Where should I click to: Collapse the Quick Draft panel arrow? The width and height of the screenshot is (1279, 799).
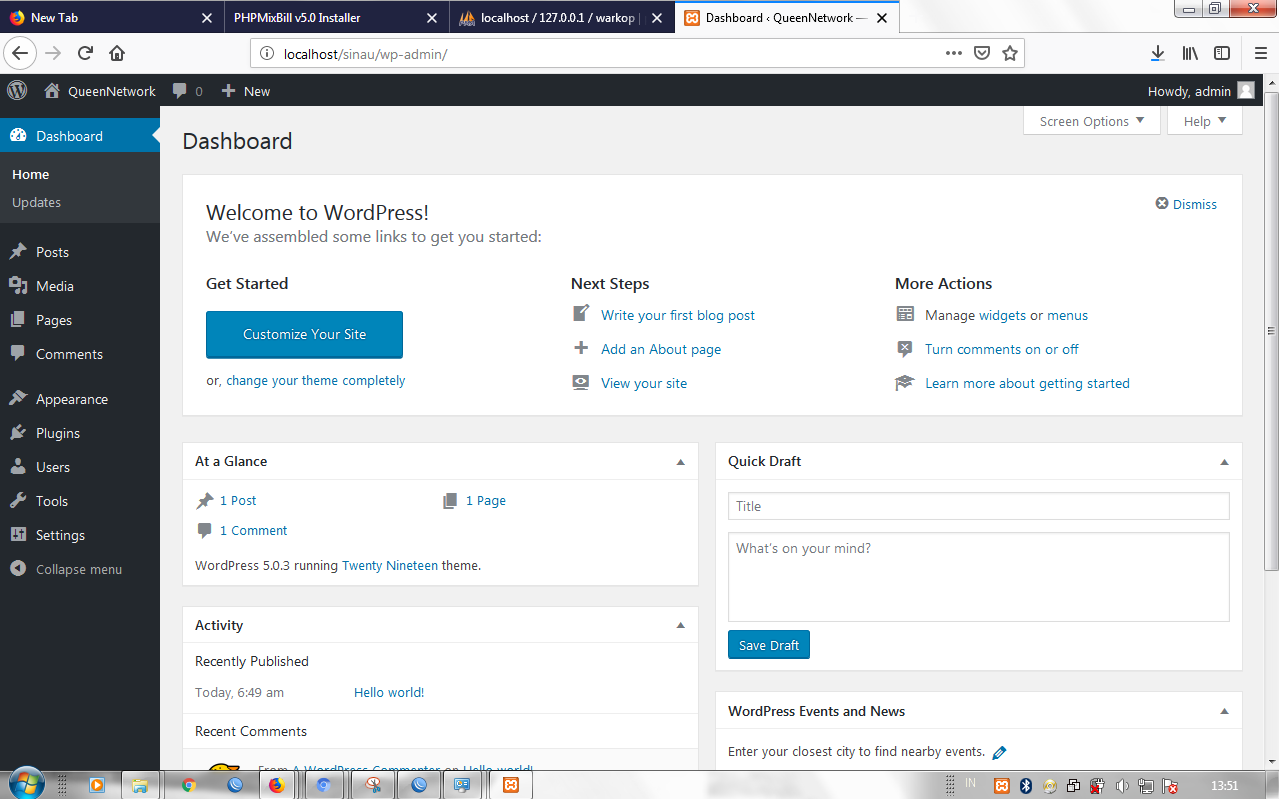[1224, 462]
